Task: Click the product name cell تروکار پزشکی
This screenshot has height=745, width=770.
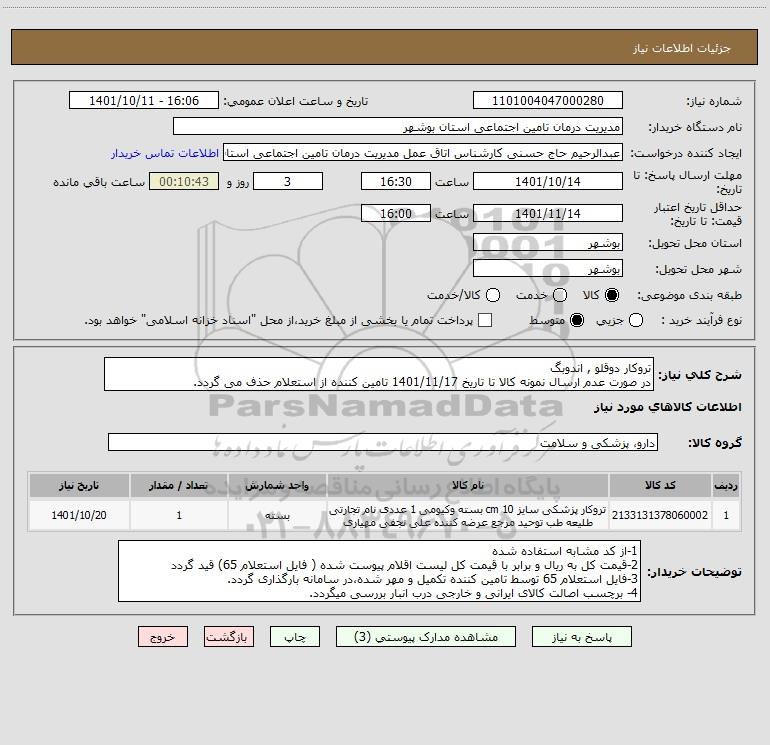Action: (x=468, y=516)
